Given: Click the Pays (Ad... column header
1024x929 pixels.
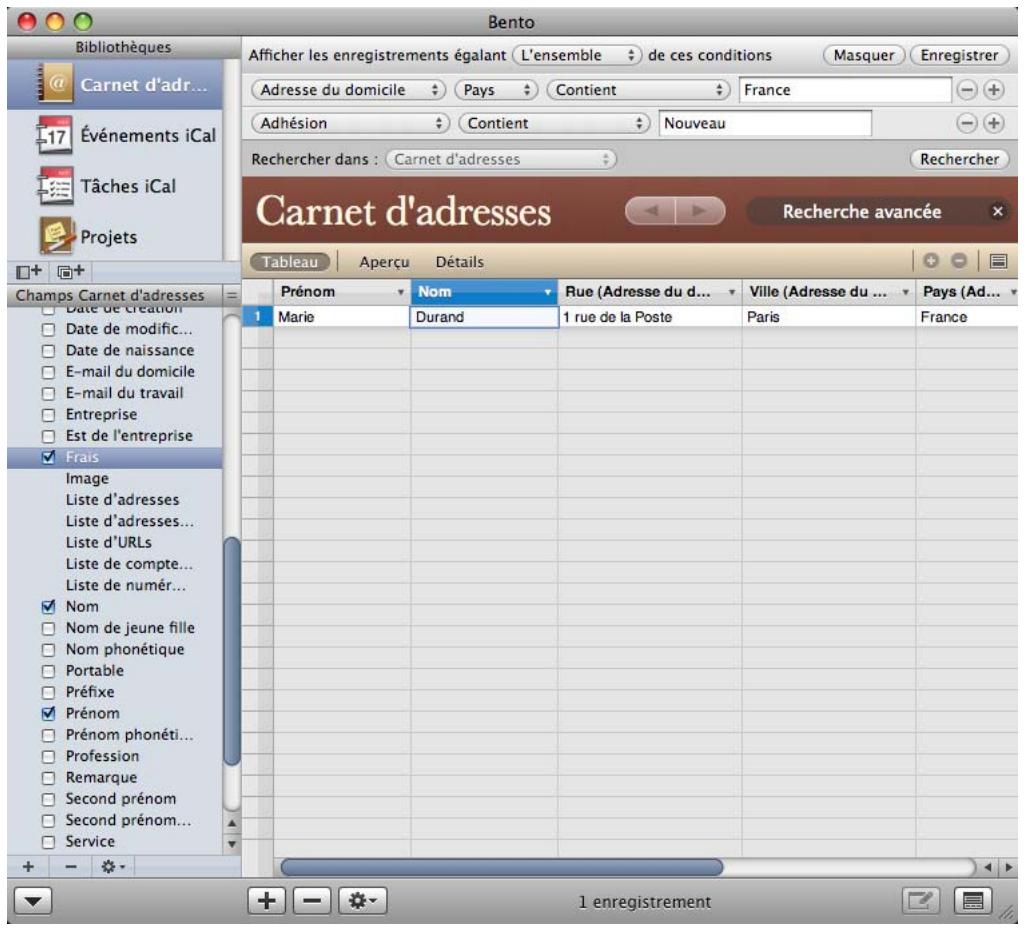Looking at the screenshot, I should 969,292.
